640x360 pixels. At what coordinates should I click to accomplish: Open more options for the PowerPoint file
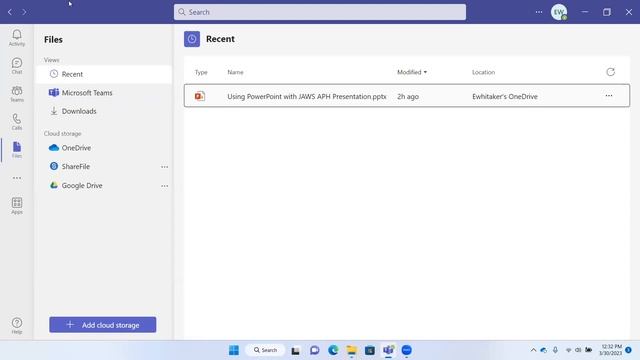coord(609,96)
